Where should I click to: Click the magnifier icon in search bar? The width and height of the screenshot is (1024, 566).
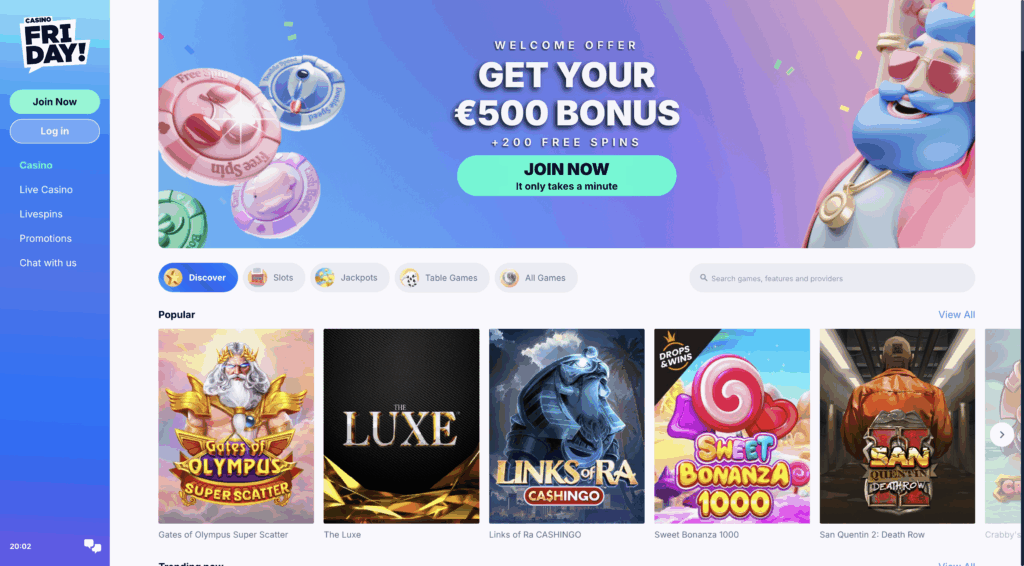click(703, 278)
